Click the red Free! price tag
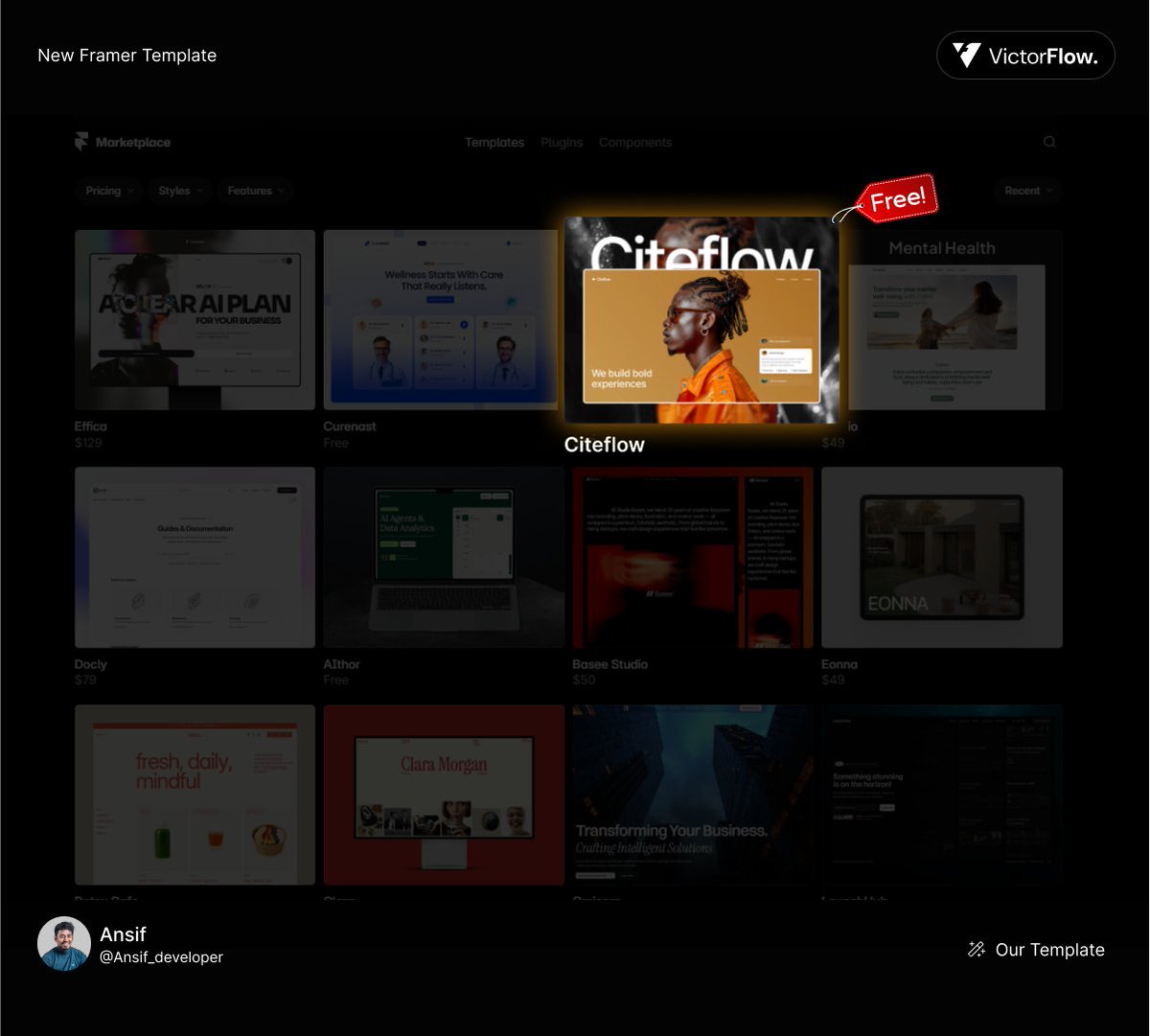The height and width of the screenshot is (1036, 1150). [896, 199]
